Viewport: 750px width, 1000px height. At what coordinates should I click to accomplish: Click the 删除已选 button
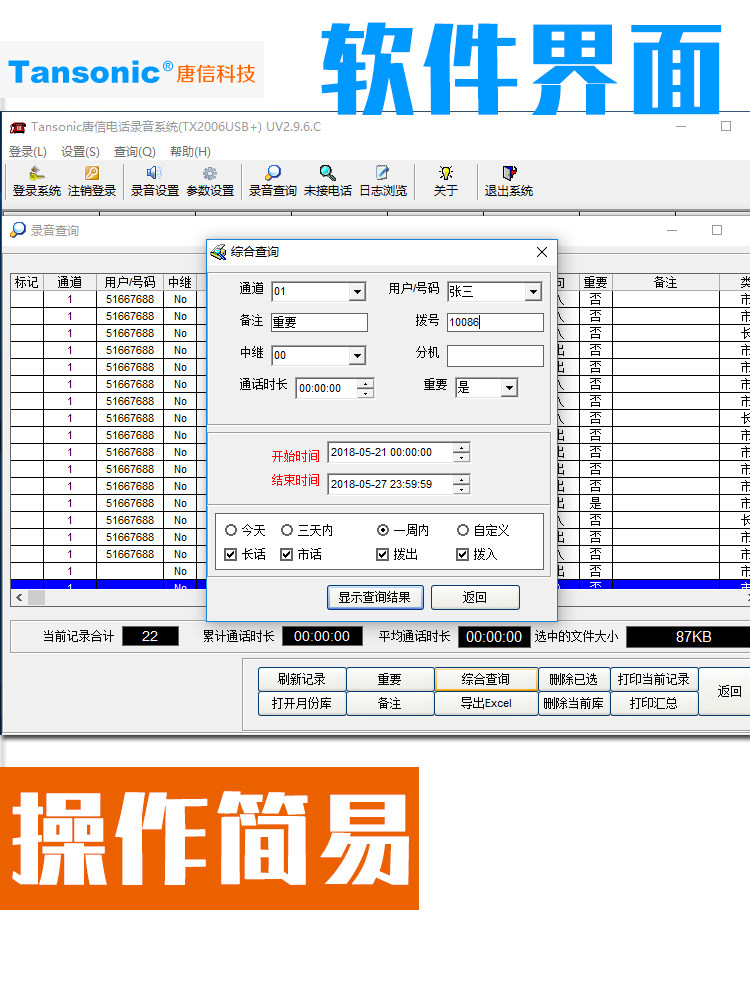(x=574, y=679)
